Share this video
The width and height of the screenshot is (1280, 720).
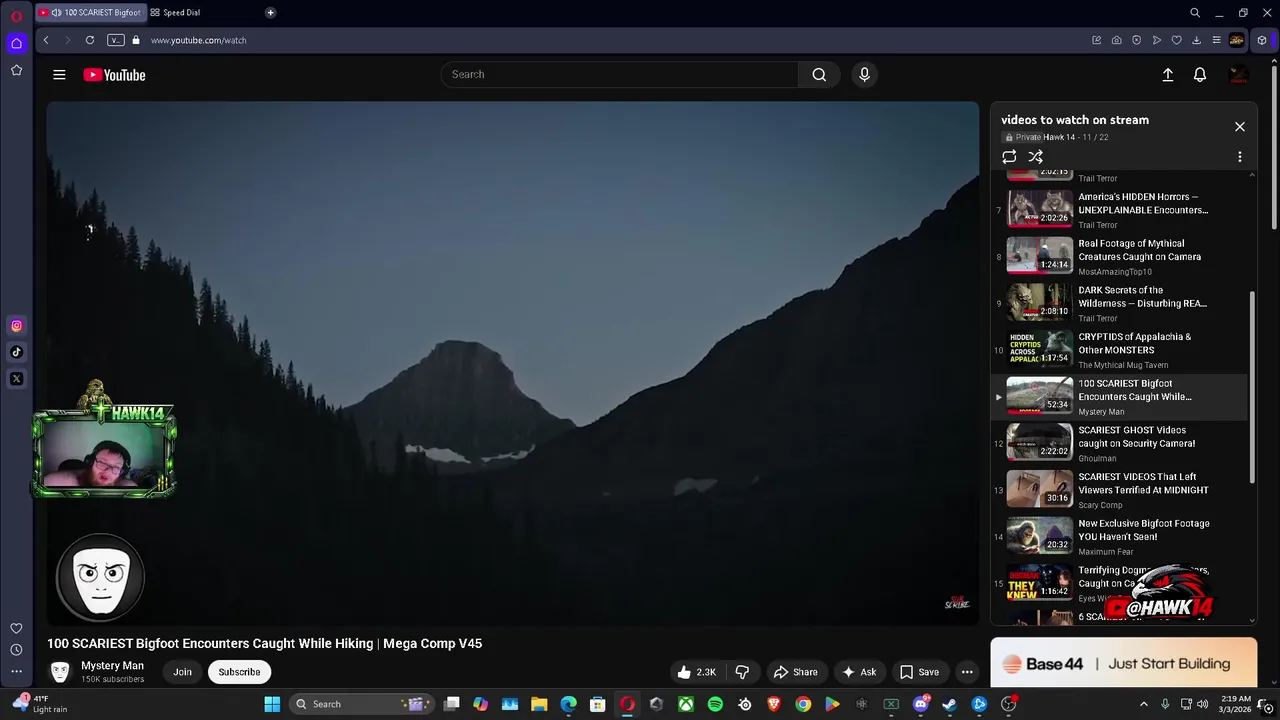pyautogui.click(x=795, y=672)
